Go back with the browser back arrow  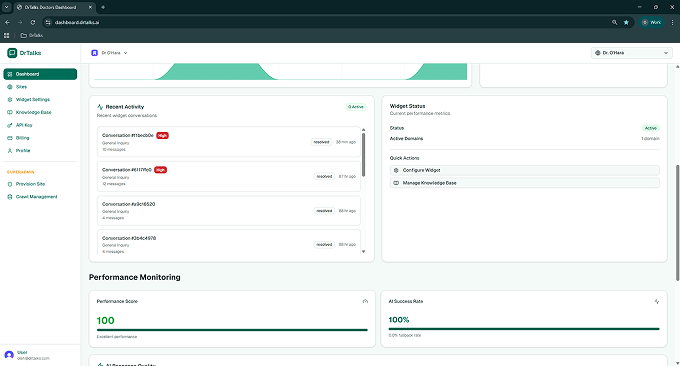pyautogui.click(x=7, y=22)
